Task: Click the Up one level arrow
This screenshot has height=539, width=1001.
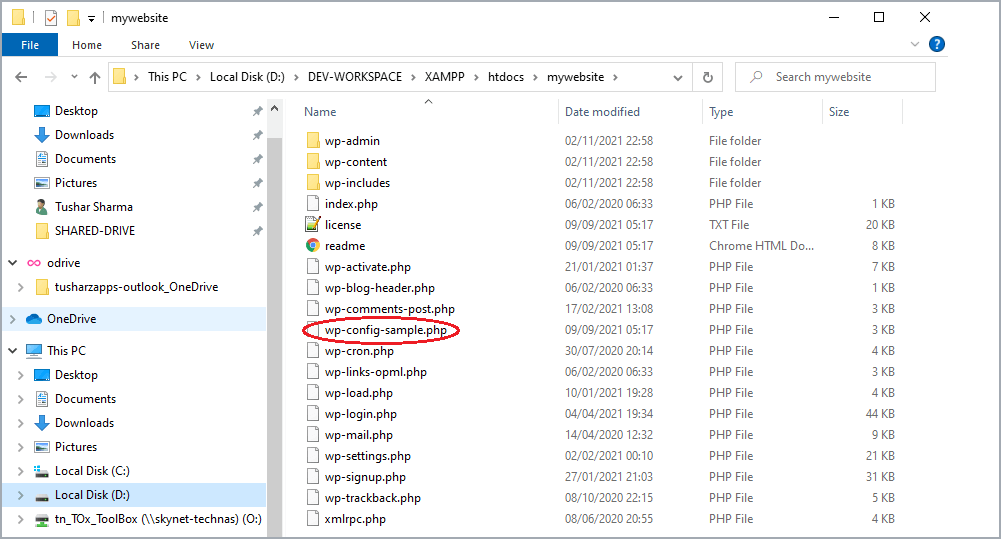Action: pyautogui.click(x=95, y=77)
